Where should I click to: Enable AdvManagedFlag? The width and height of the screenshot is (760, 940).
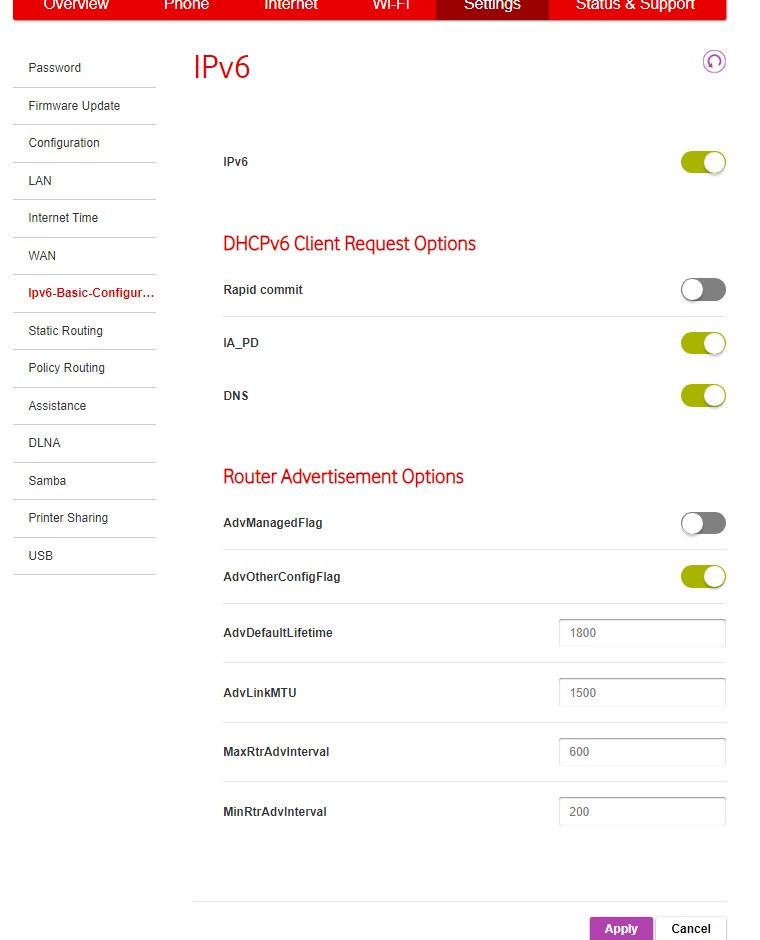[703, 523]
